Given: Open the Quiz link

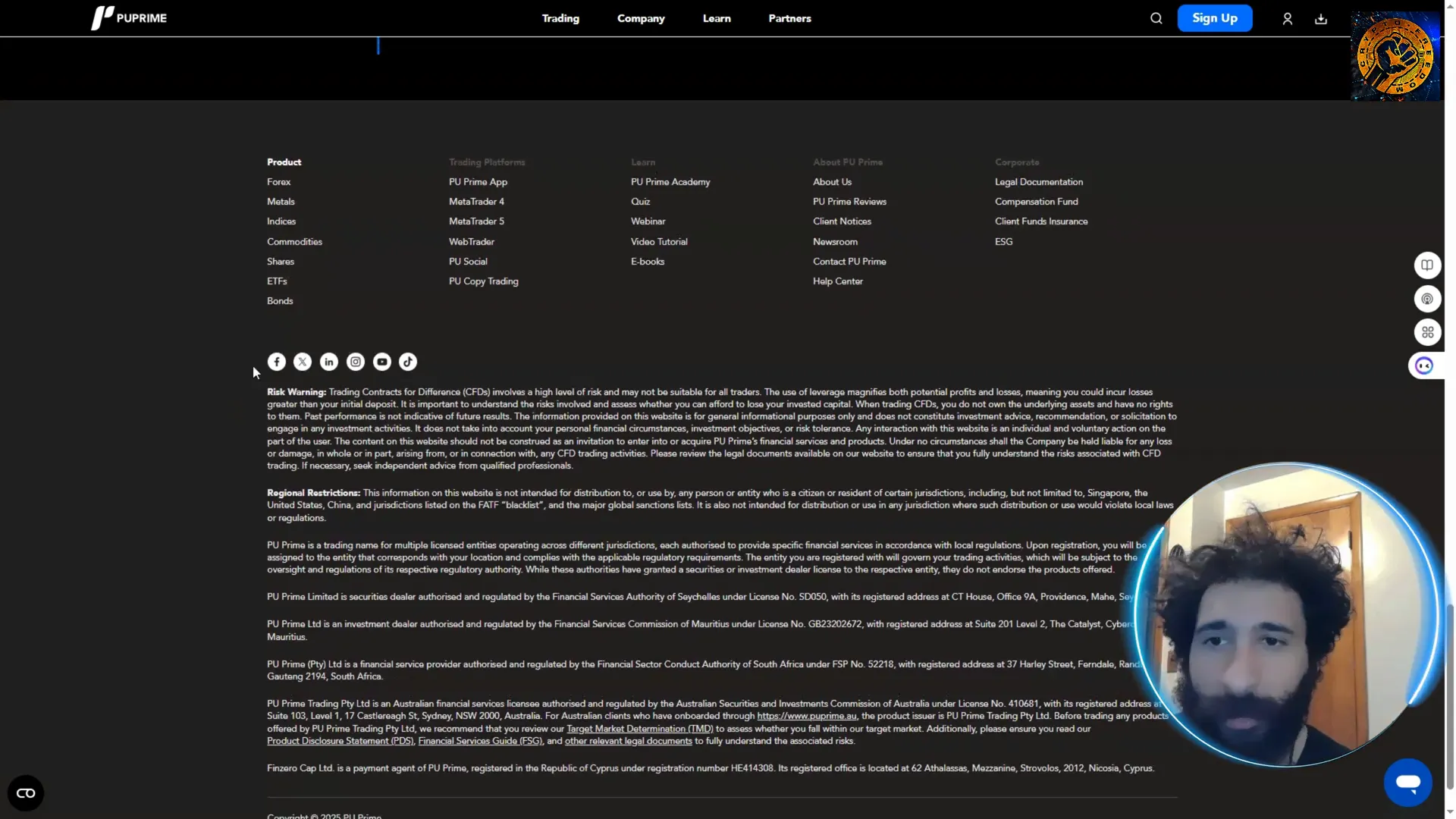Looking at the screenshot, I should pyautogui.click(x=640, y=202).
